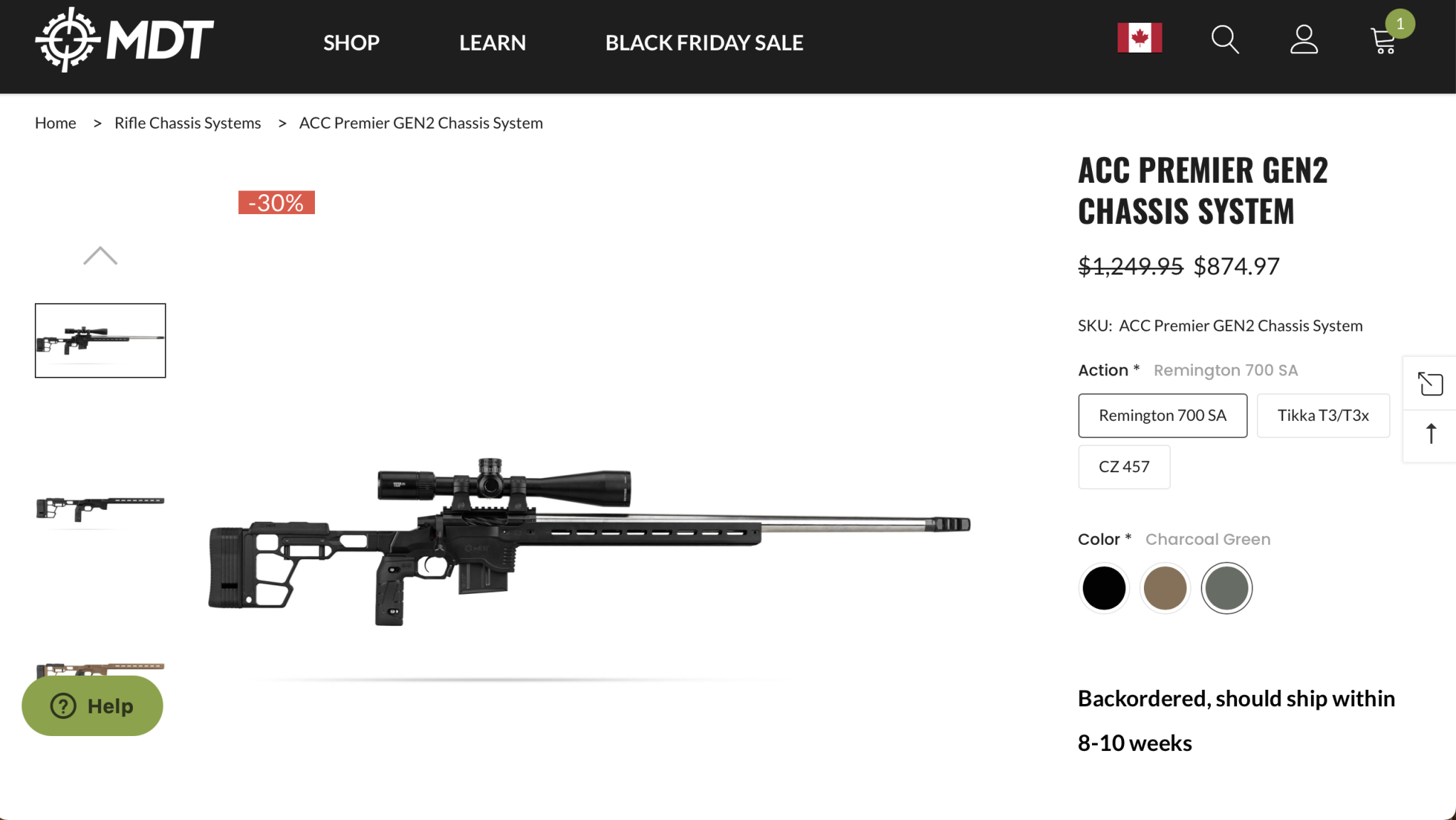Open the Canada flag region selector
This screenshot has height=820, width=1456.
tap(1139, 38)
